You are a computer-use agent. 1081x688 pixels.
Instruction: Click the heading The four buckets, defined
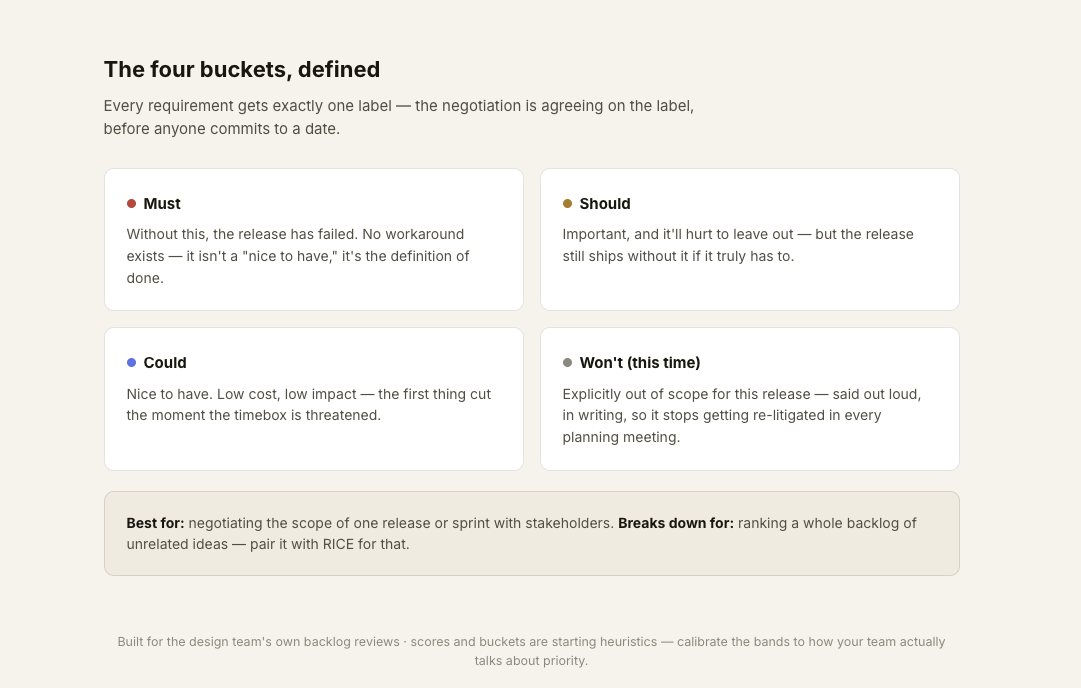click(242, 70)
